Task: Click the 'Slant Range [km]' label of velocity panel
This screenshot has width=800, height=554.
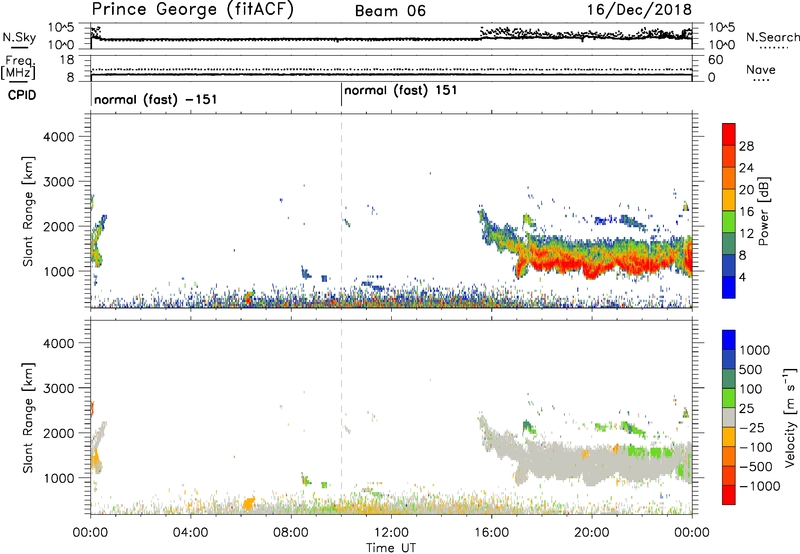Action: [28, 418]
